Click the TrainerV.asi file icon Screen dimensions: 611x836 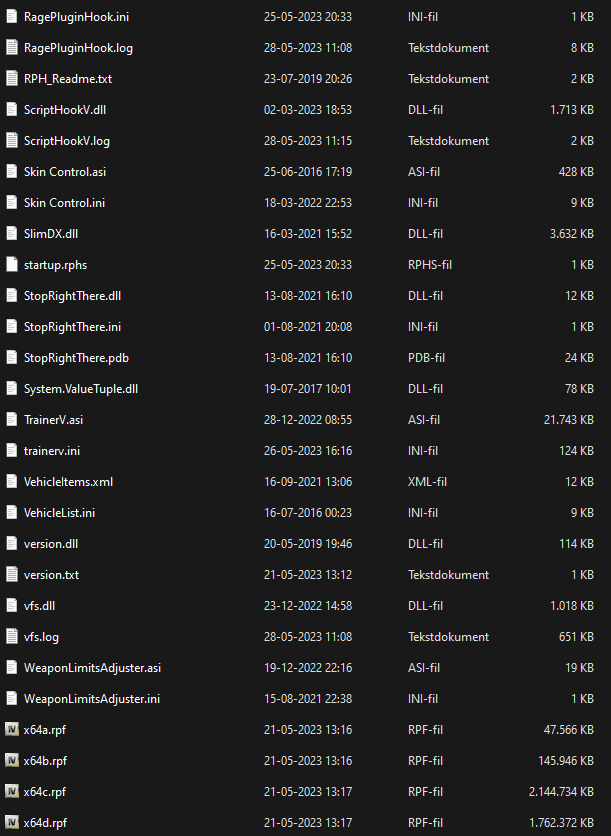pos(11,420)
